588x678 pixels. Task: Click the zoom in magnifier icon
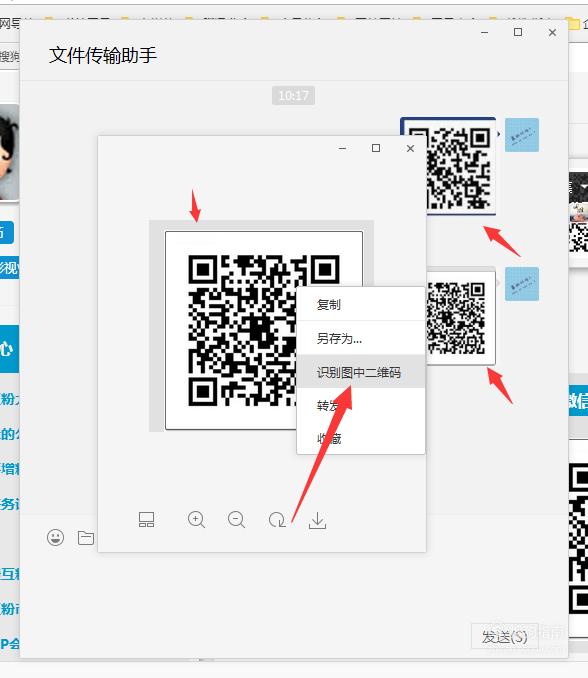coord(196,519)
